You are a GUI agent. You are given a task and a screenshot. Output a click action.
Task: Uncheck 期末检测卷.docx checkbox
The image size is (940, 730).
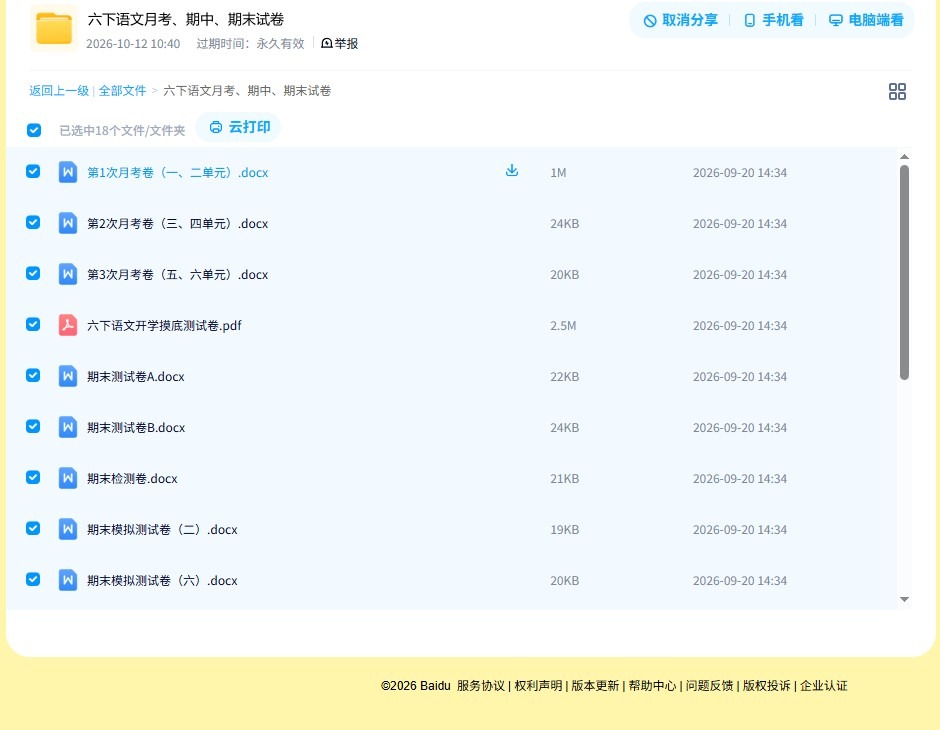point(33,477)
